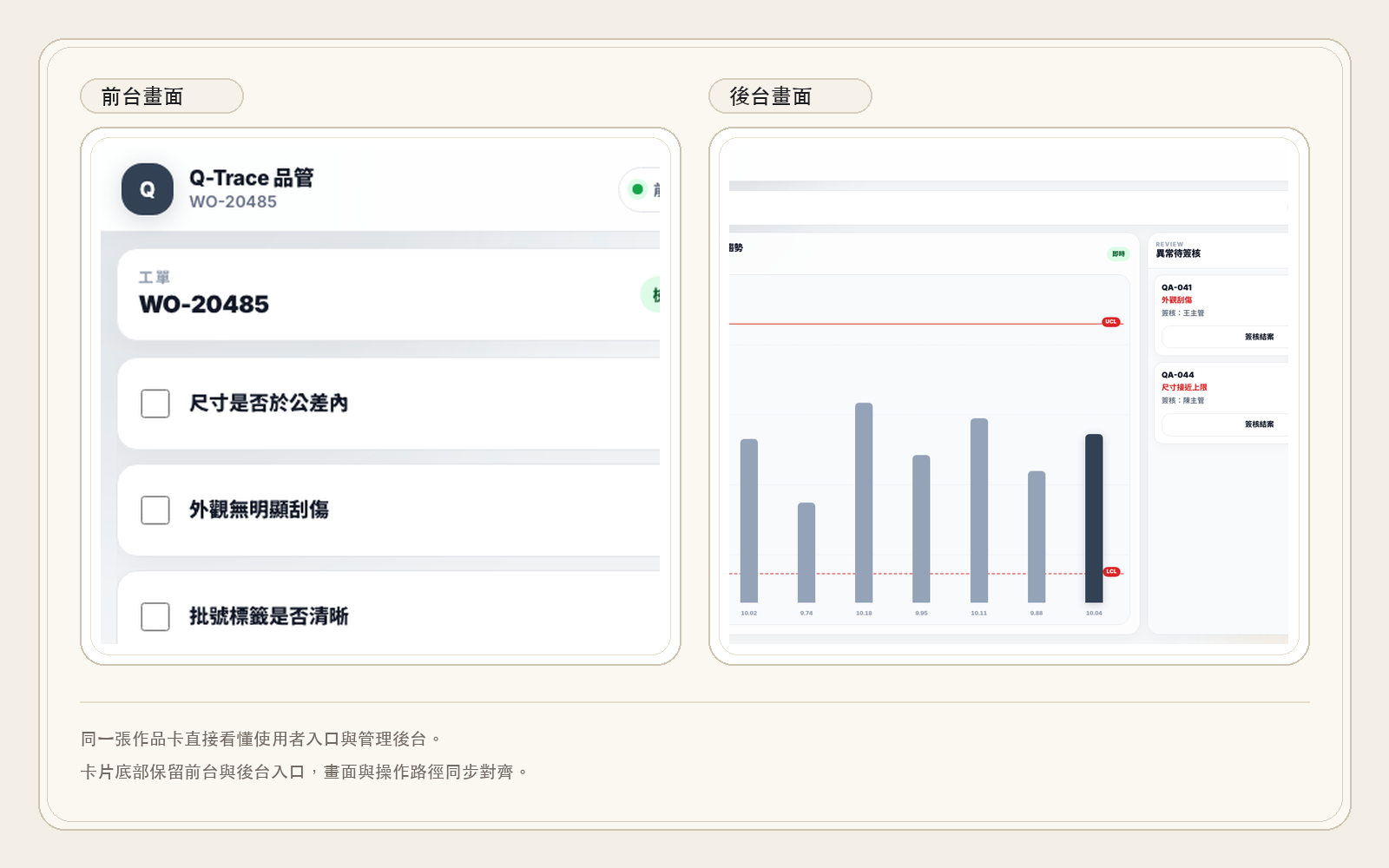Click the red LCL marker badge
The height and width of the screenshot is (868, 1389).
coord(1111,572)
